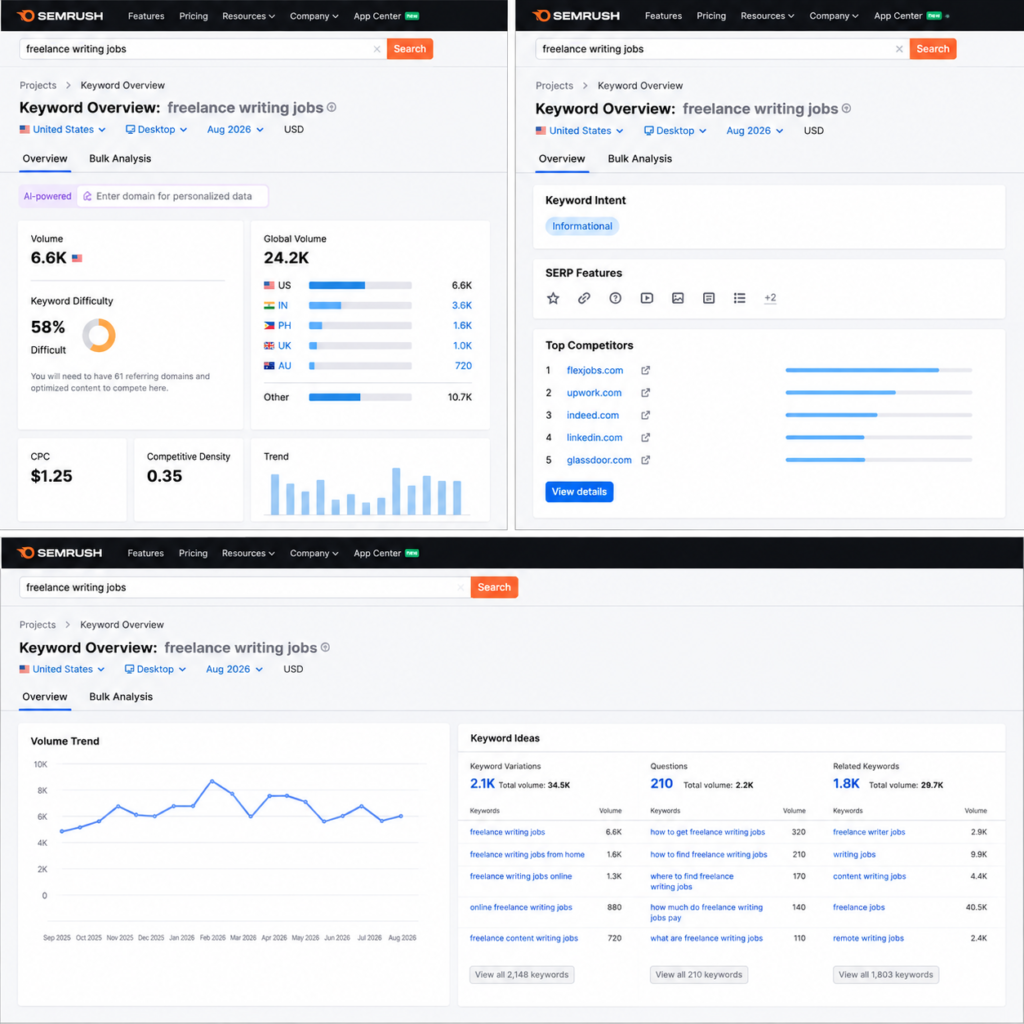Click 'Enter domain for personalized data' field
This screenshot has height=1024, width=1024.
[x=172, y=196]
